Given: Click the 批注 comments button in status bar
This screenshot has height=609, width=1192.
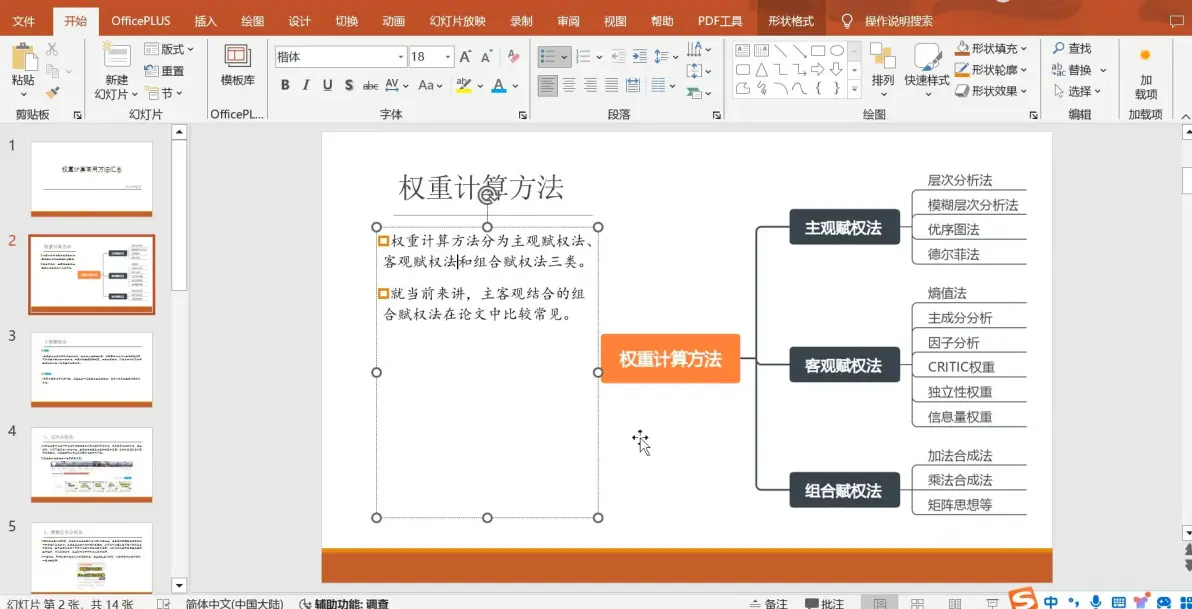Looking at the screenshot, I should (x=825, y=604).
